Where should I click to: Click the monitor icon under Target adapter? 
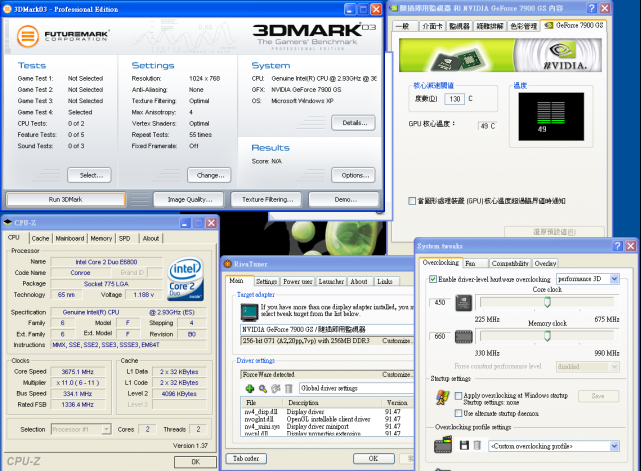click(x=249, y=312)
